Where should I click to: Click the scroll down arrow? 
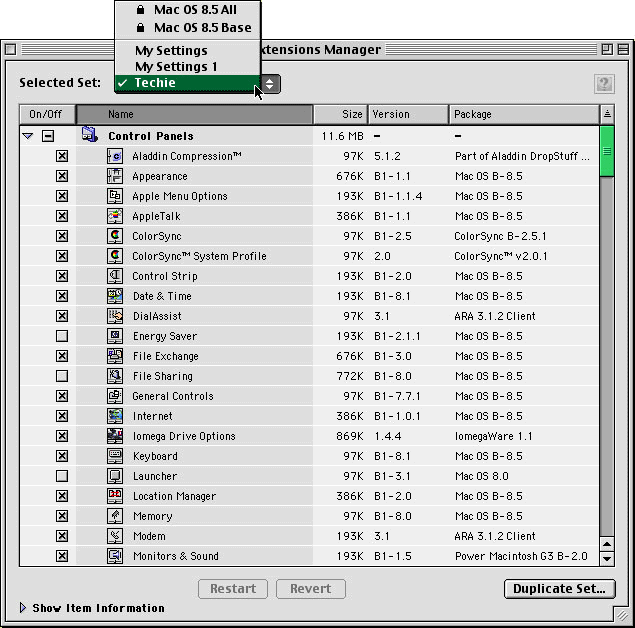(x=607, y=558)
